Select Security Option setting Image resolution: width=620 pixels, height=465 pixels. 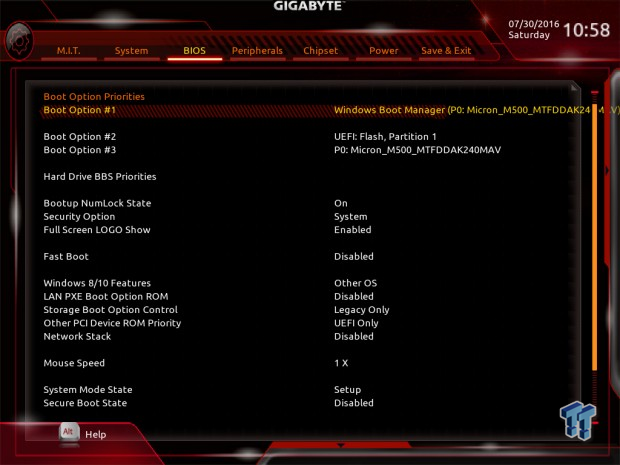coord(79,217)
